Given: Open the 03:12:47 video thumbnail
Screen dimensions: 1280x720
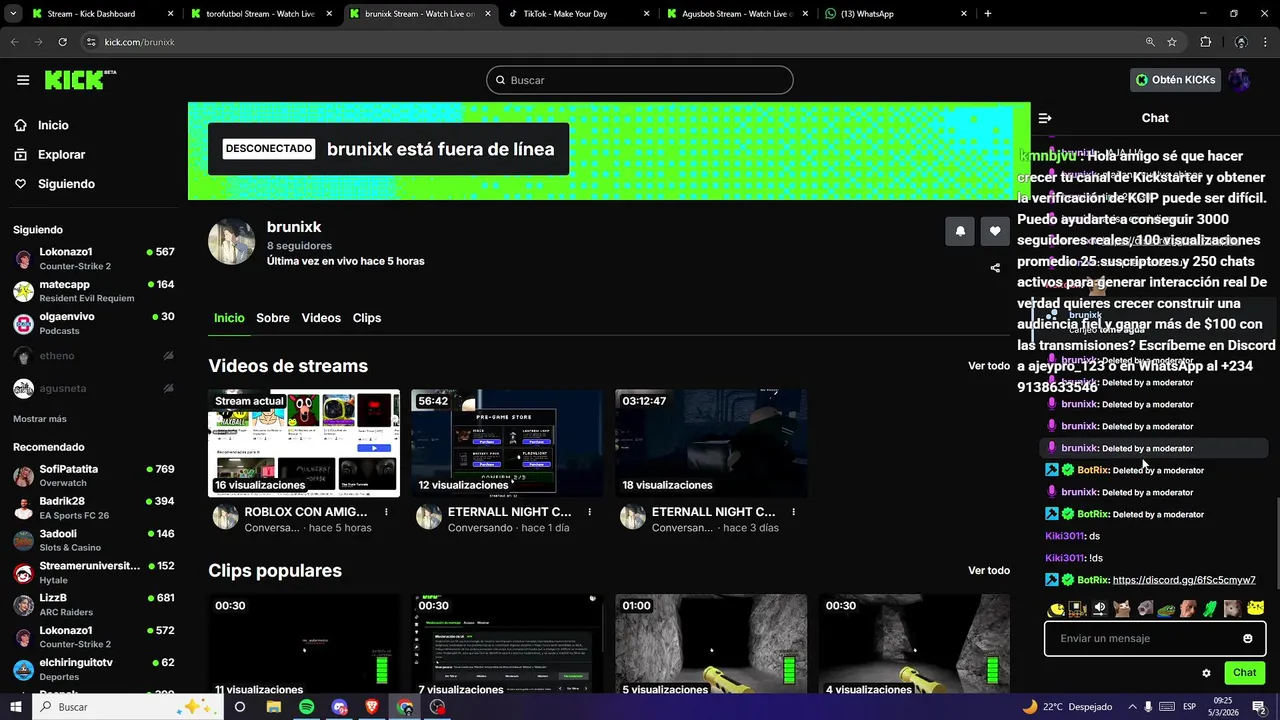Looking at the screenshot, I should coord(711,443).
